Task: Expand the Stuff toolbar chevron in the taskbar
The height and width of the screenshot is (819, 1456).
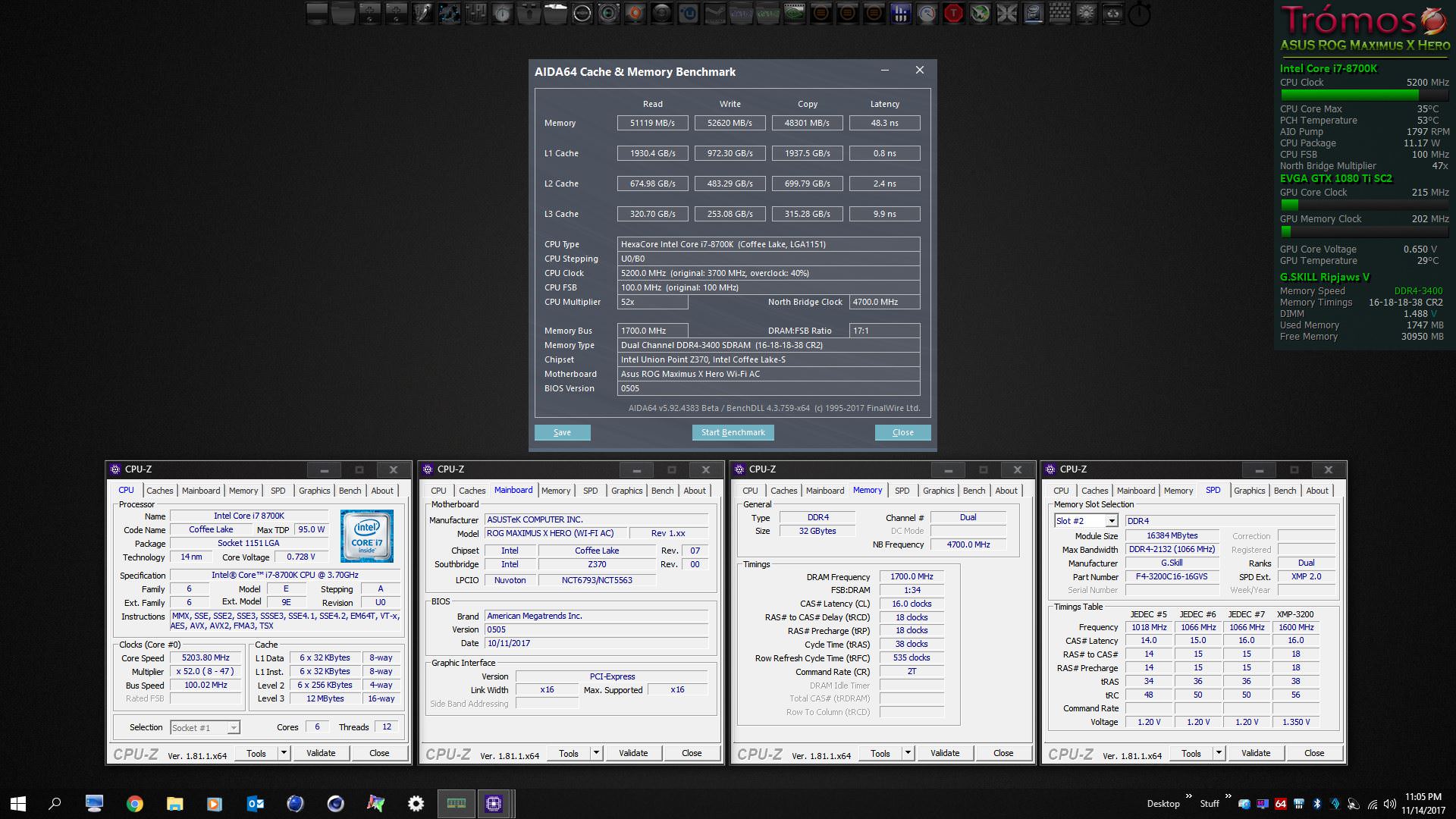Action: tap(1228, 796)
